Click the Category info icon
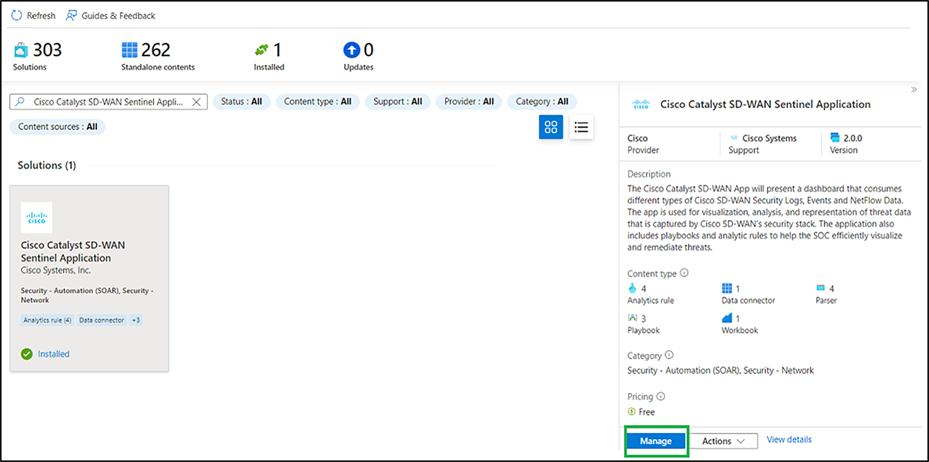929x462 pixels. (669, 355)
